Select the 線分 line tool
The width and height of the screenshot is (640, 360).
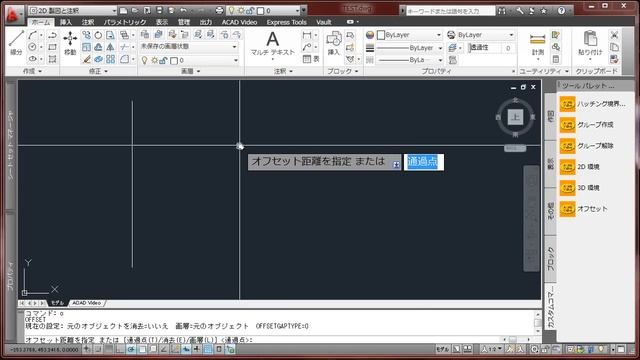(16, 43)
